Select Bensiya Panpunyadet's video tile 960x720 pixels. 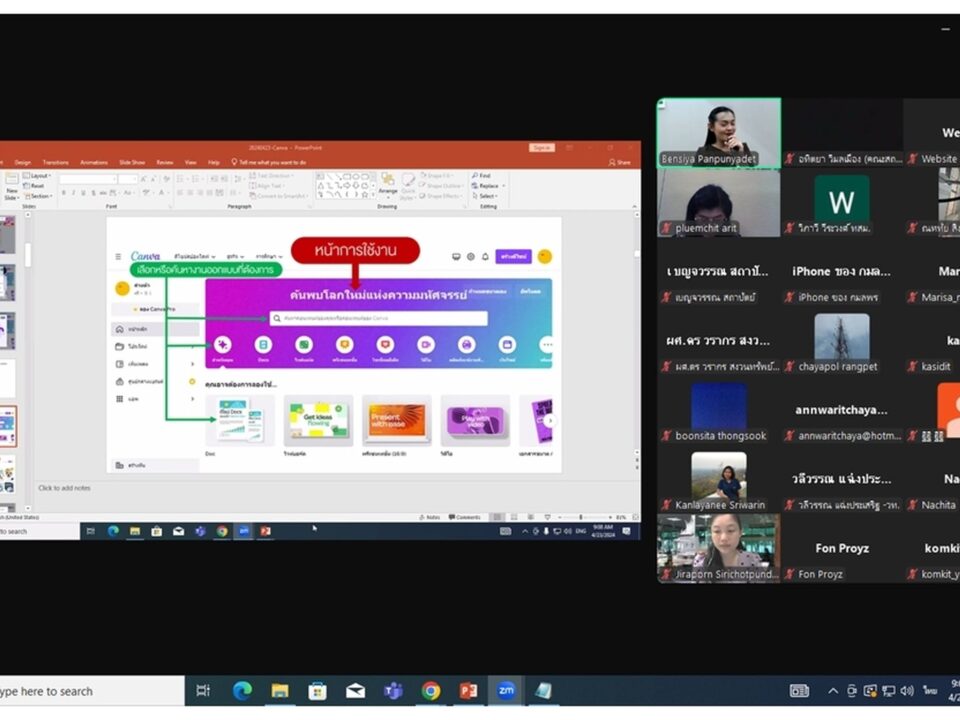click(719, 133)
